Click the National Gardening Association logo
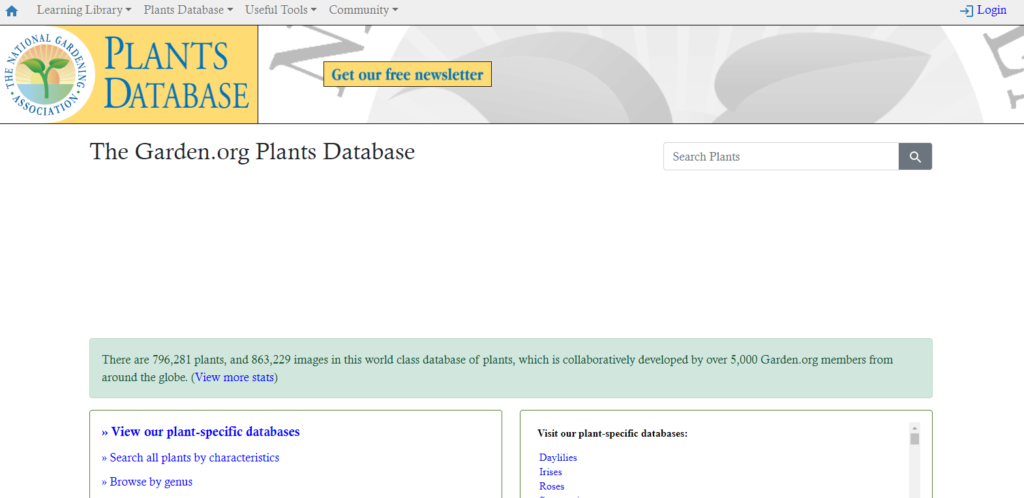 tap(47, 74)
